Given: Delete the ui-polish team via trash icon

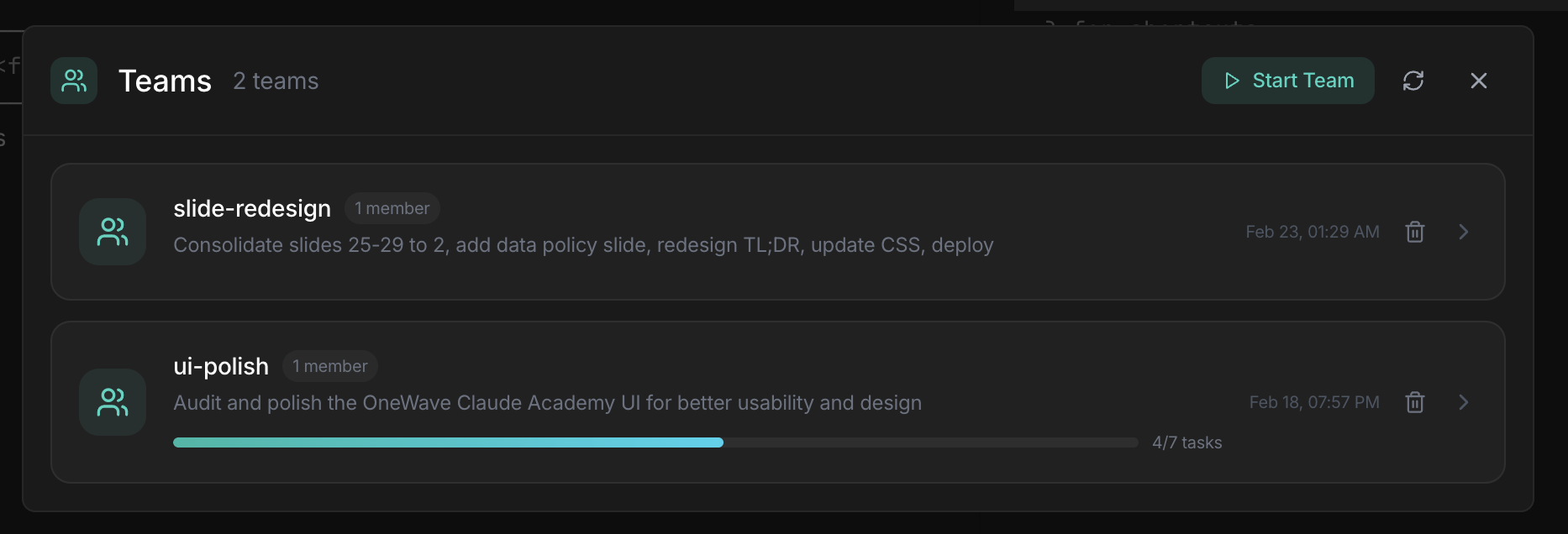Looking at the screenshot, I should [x=1415, y=402].
